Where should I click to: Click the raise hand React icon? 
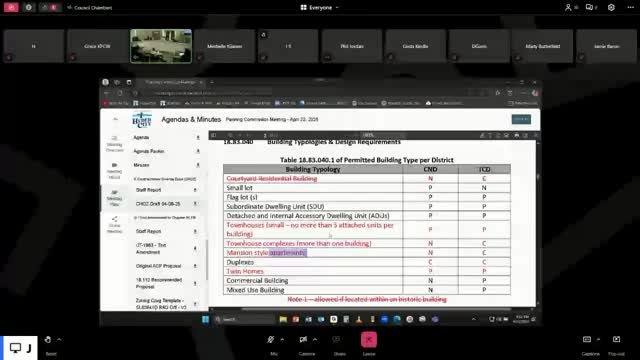48,340
